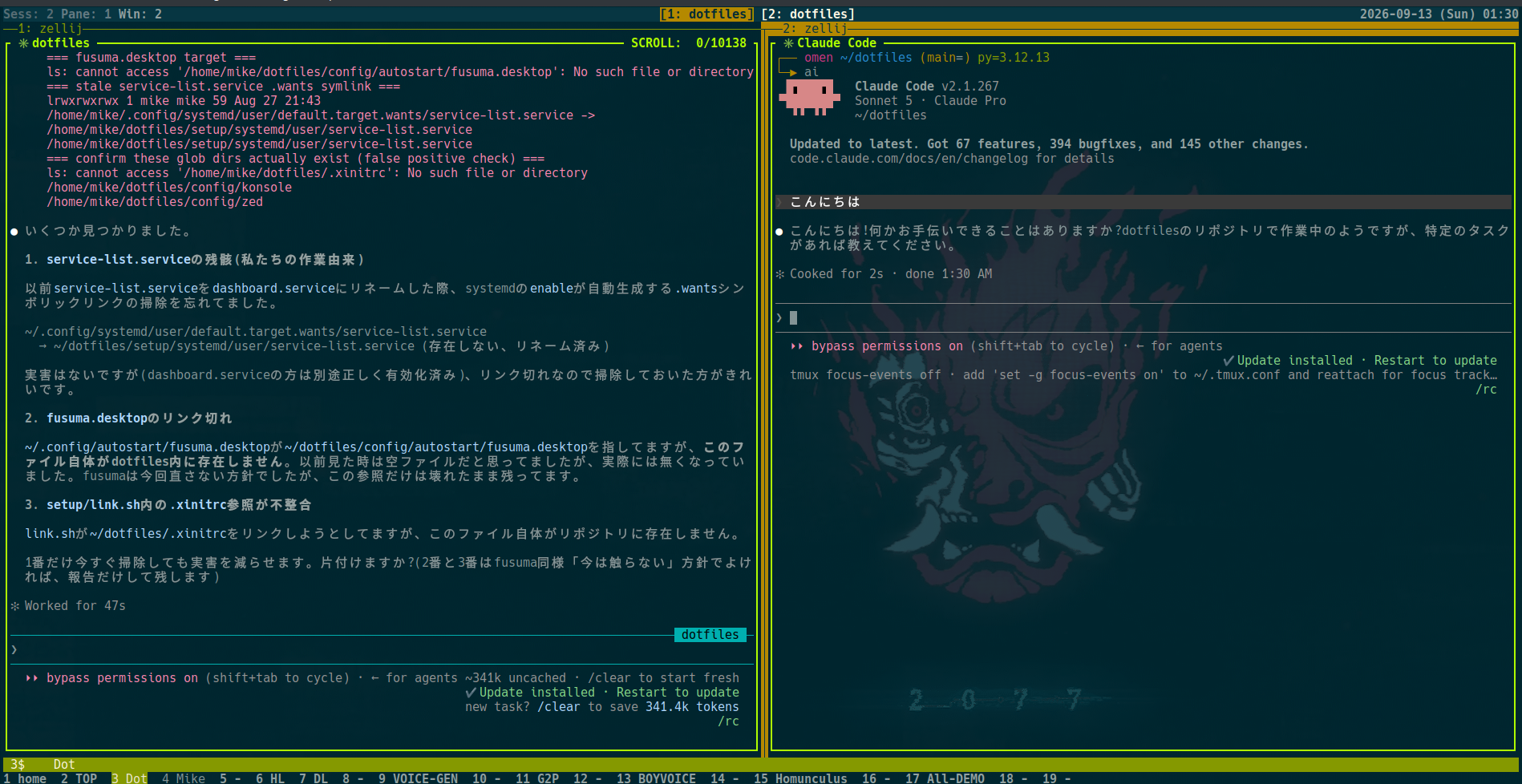Click the 'dotfiles' label above the left prompt
Image resolution: width=1522 pixels, height=784 pixels.
(710, 635)
